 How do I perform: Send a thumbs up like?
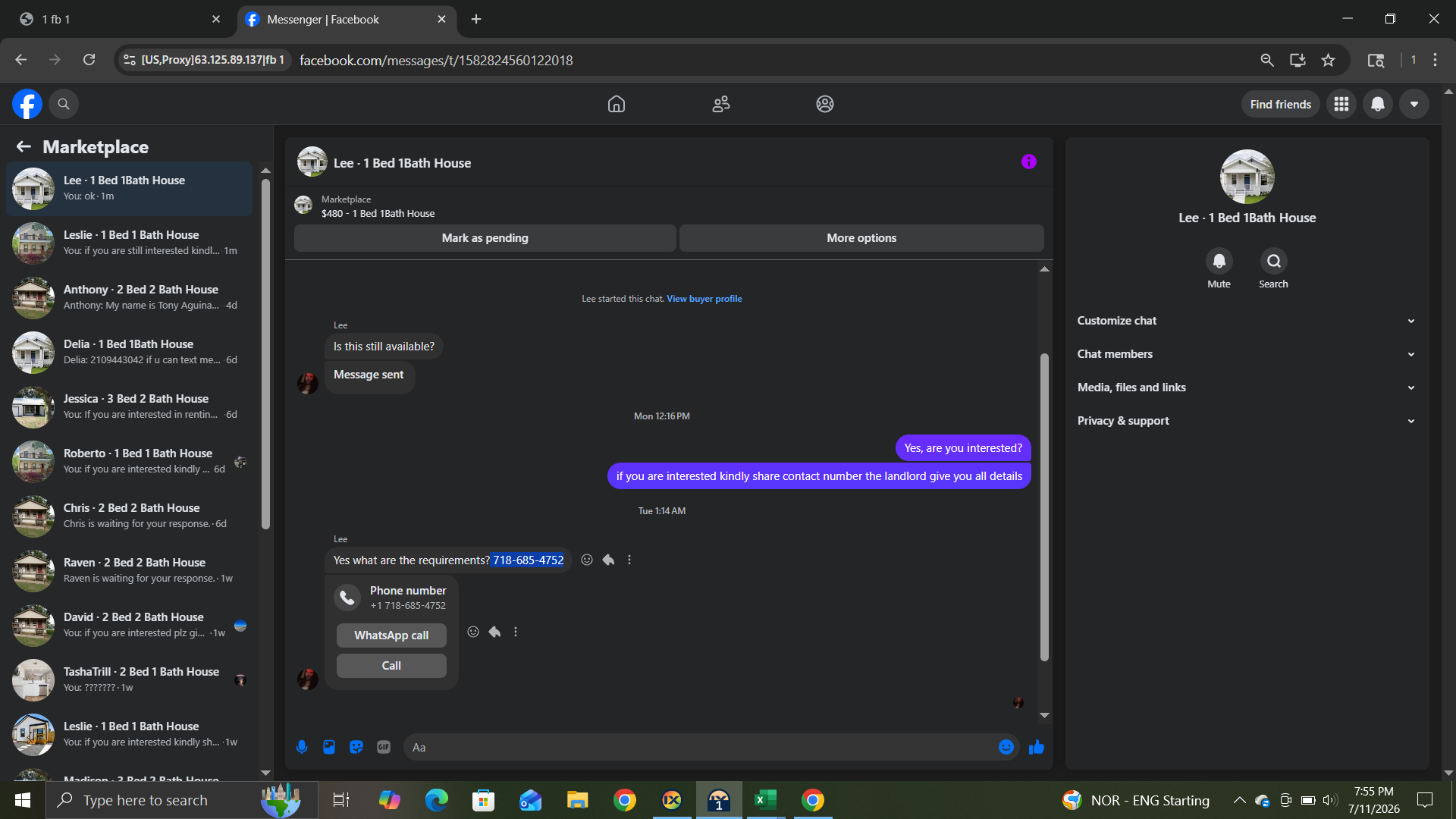point(1037,748)
